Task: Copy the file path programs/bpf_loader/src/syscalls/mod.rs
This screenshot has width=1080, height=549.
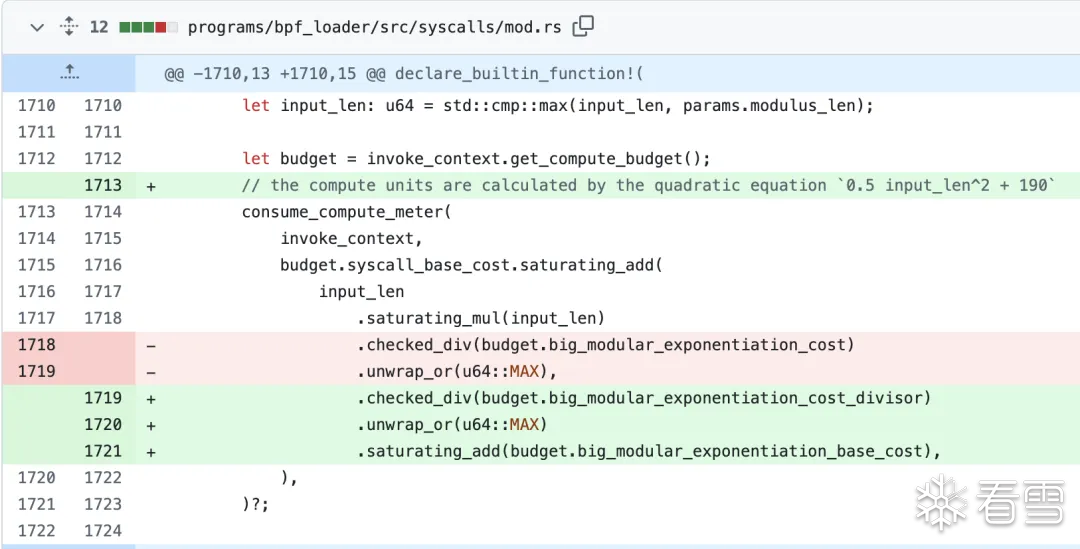Action: pos(583,27)
